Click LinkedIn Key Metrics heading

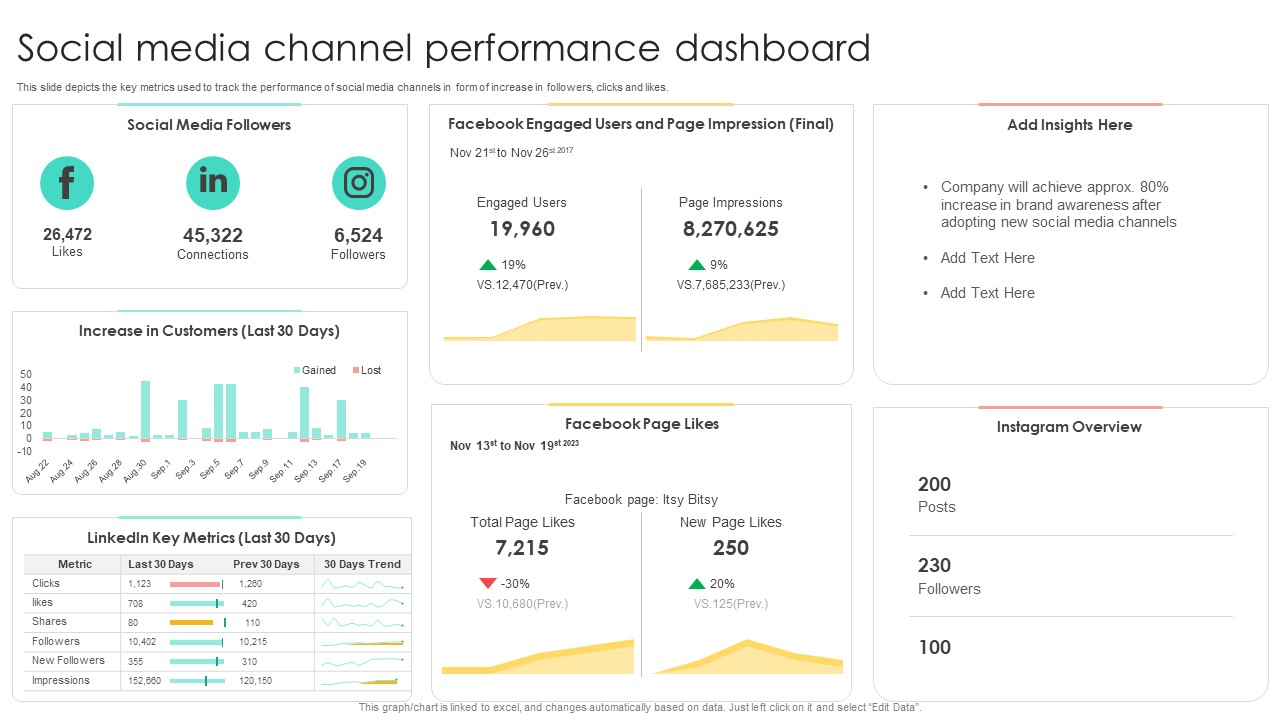(x=211, y=538)
